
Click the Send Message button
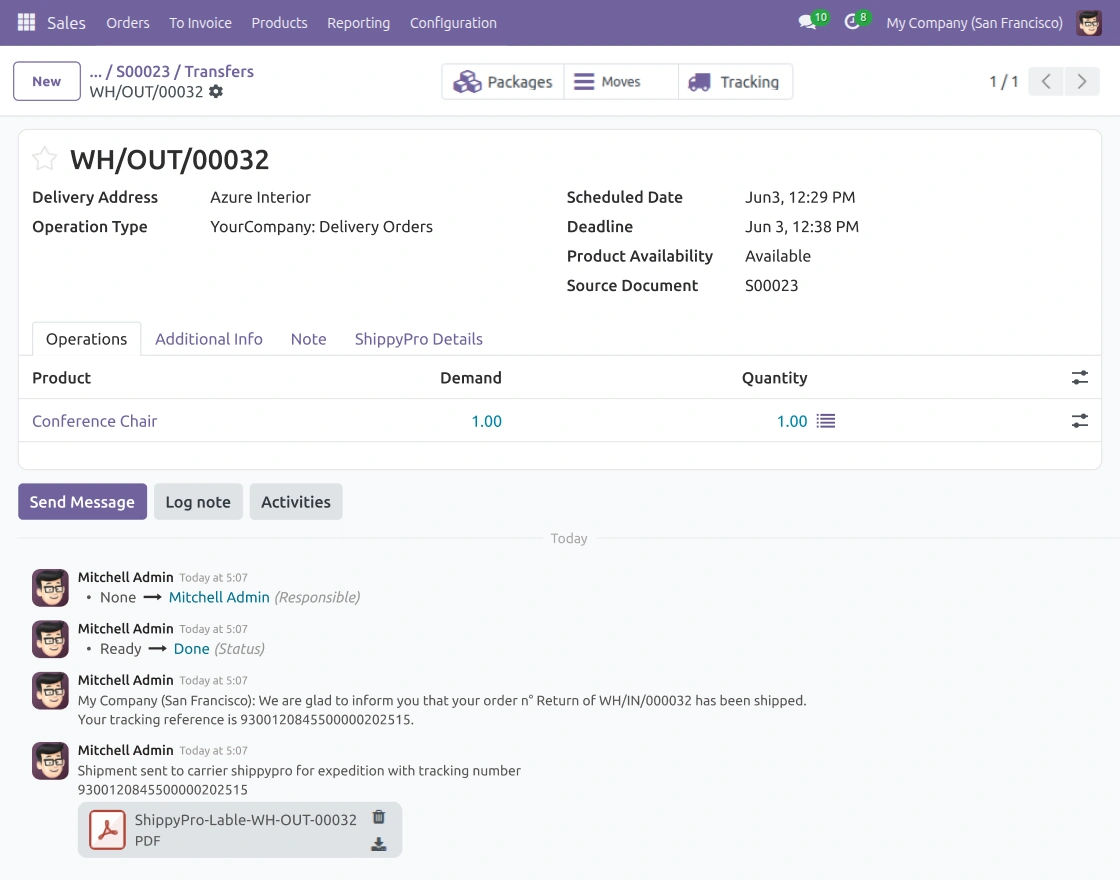pos(82,501)
